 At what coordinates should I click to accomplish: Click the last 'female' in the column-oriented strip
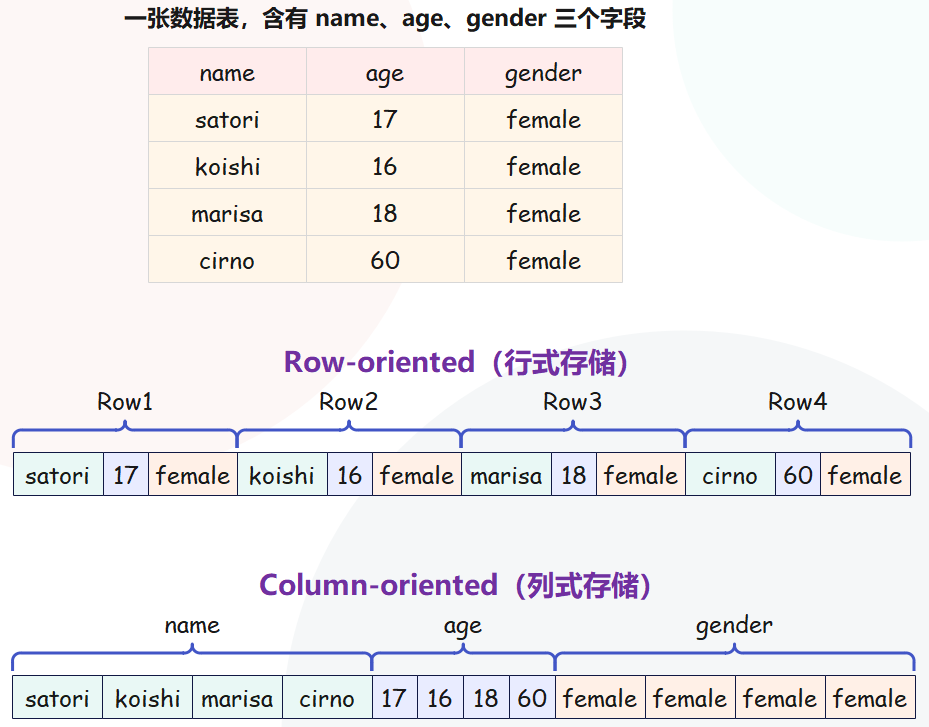869,698
